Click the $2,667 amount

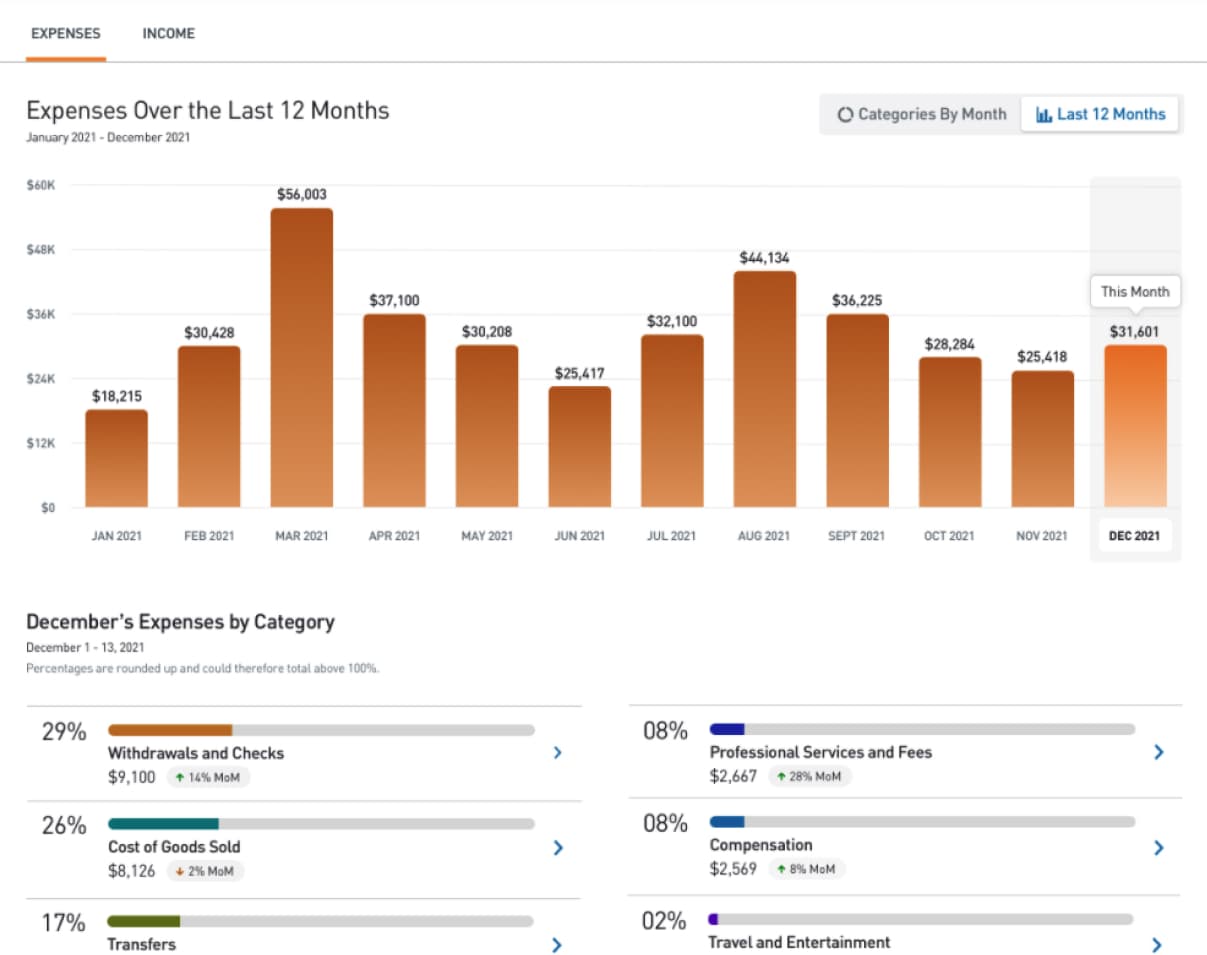point(733,776)
